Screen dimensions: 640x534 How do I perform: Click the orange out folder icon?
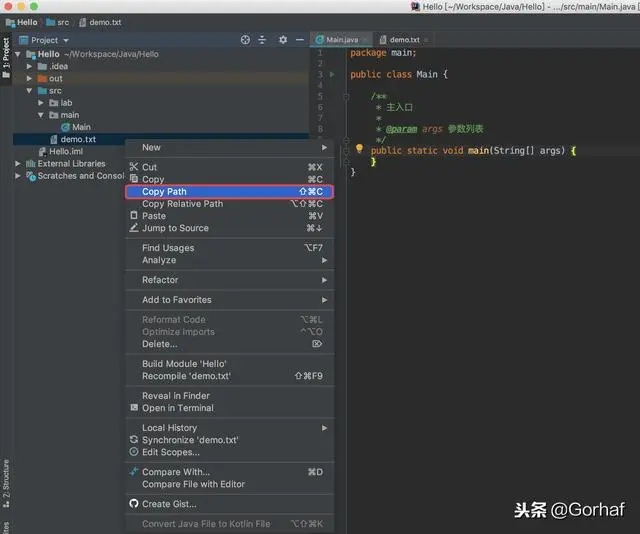pyautogui.click(x=42, y=78)
